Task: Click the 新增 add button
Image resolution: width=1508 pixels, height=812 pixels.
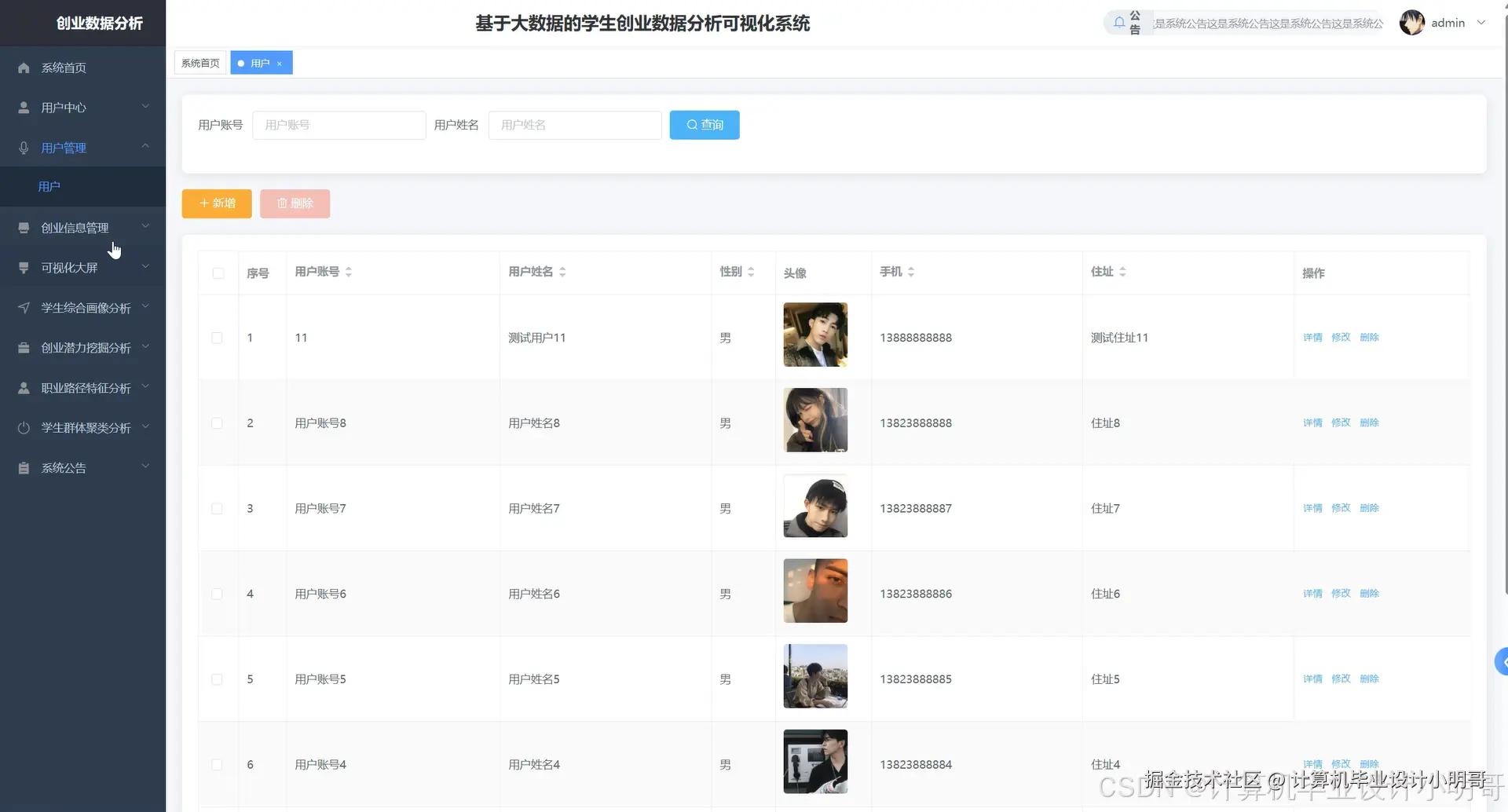Action: [x=217, y=203]
